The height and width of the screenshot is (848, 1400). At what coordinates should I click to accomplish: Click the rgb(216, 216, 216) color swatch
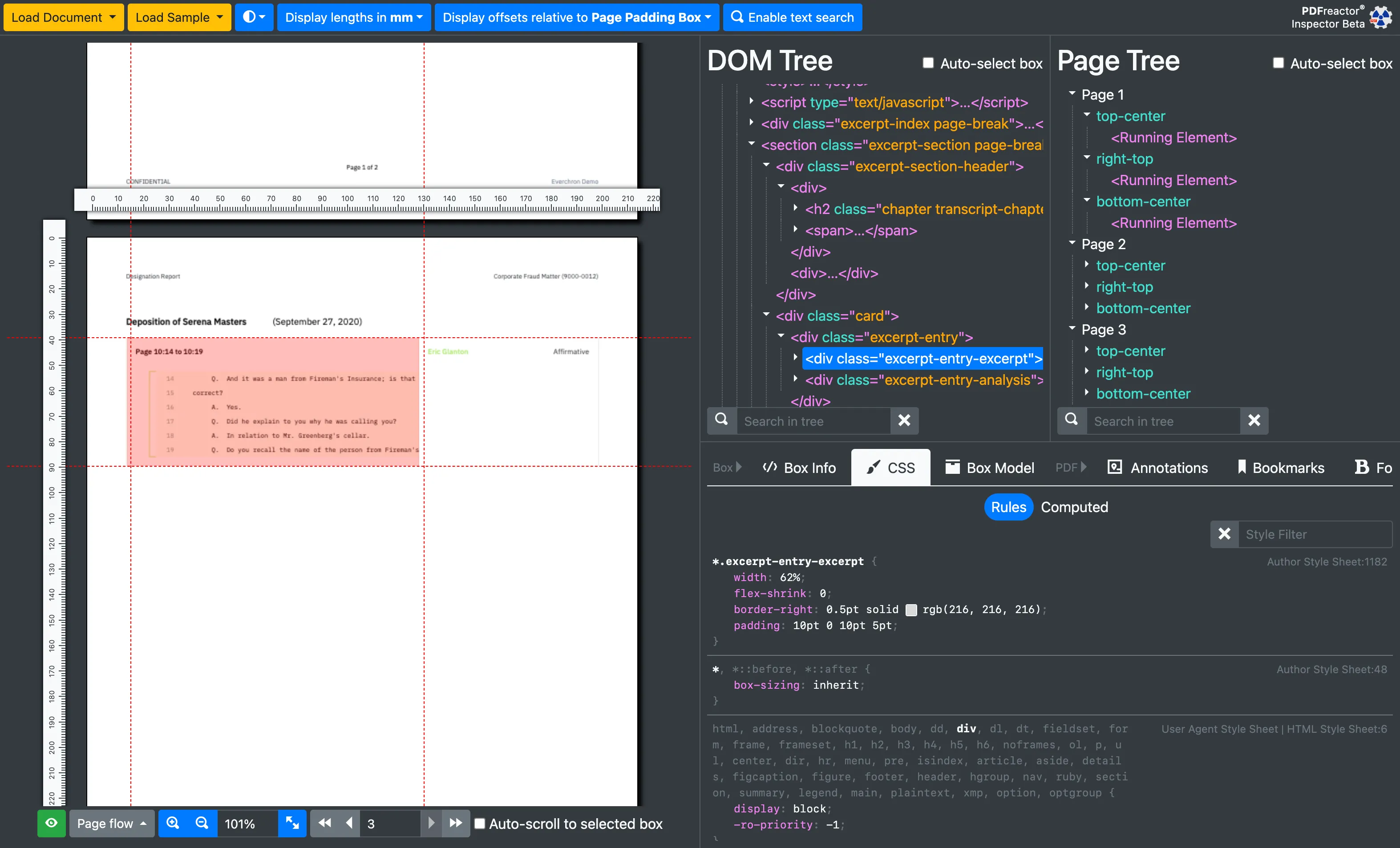[911, 610]
